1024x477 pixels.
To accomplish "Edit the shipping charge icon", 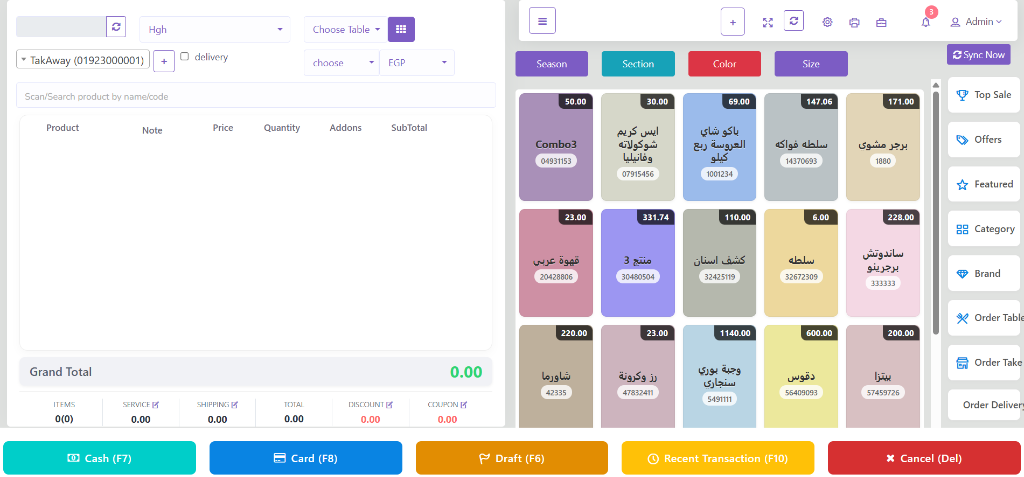I will [x=235, y=405].
